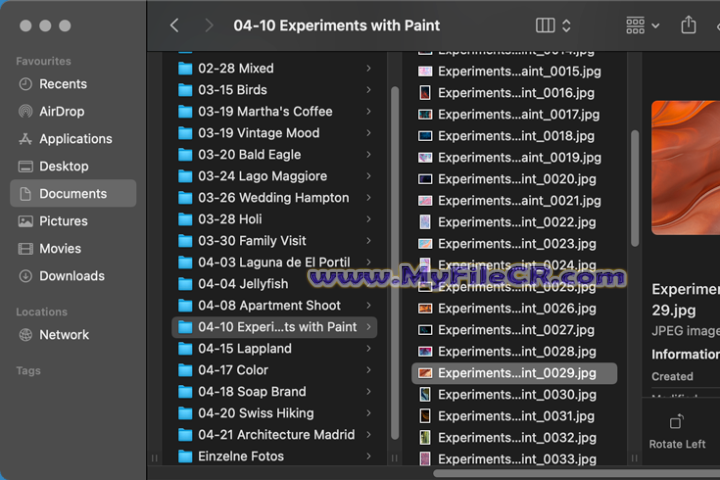Screen dimensions: 720x480
Task: Select 03-24 Lago Maggiore folder icon
Action: click(185, 176)
